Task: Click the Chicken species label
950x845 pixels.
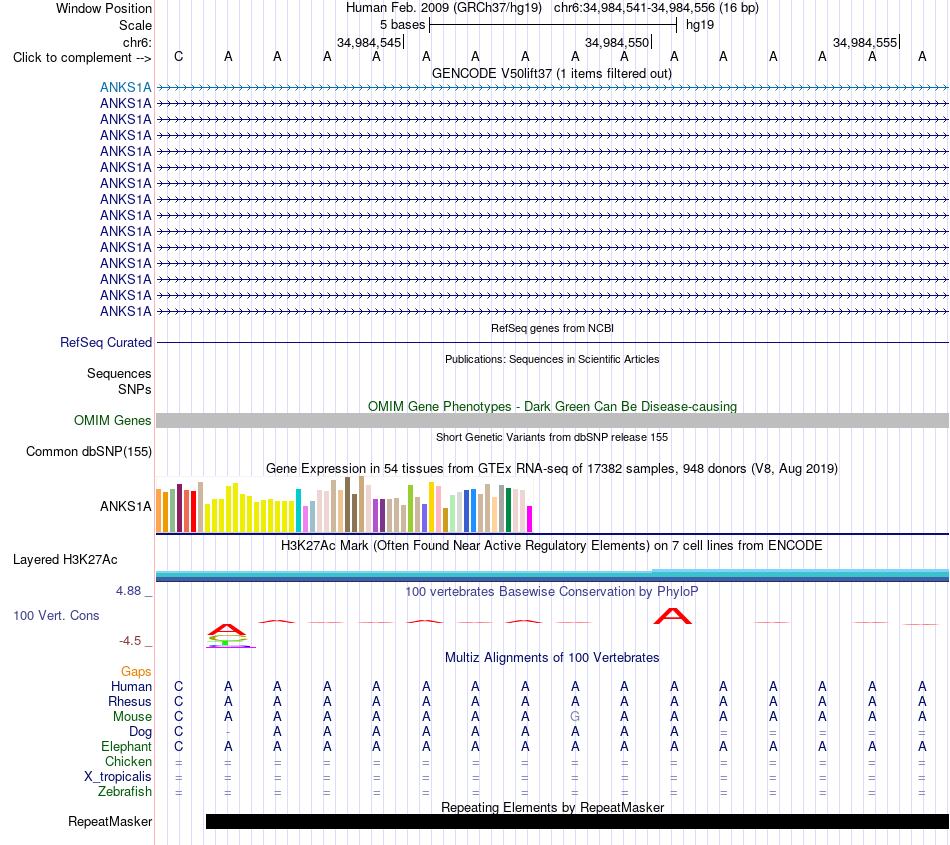Action: point(128,761)
